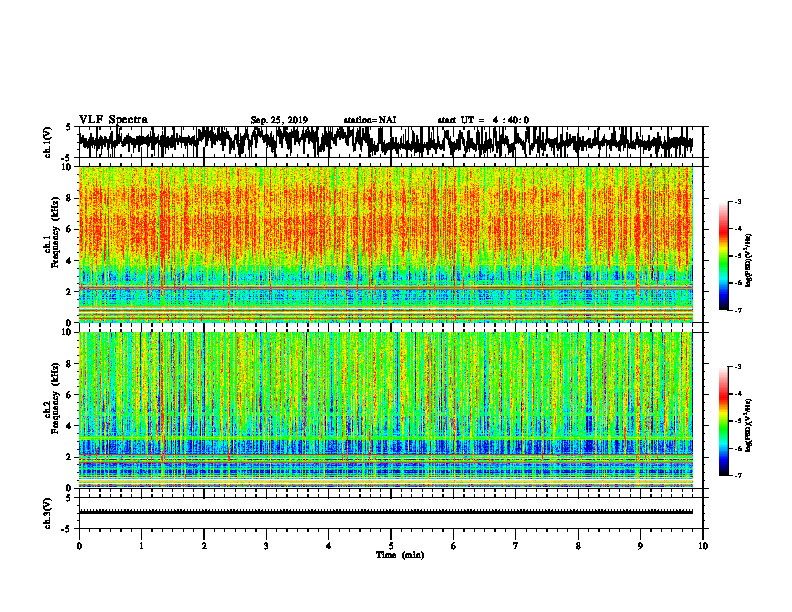
Task: Click the ch.3 voltage trace band
Action: tap(386, 512)
